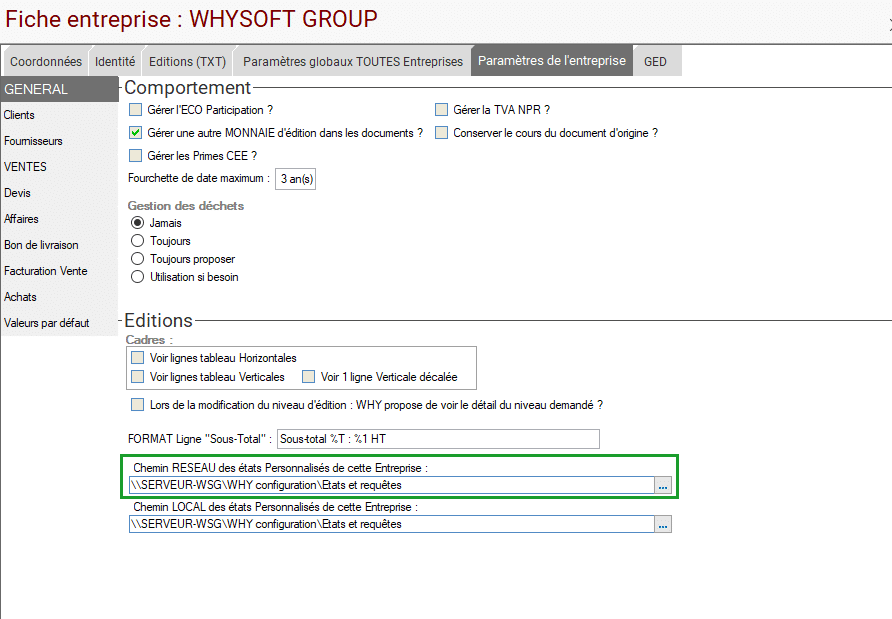Viewport: 892px width, 619px height.
Task: Open the Affaires settings section
Action: coord(59,219)
